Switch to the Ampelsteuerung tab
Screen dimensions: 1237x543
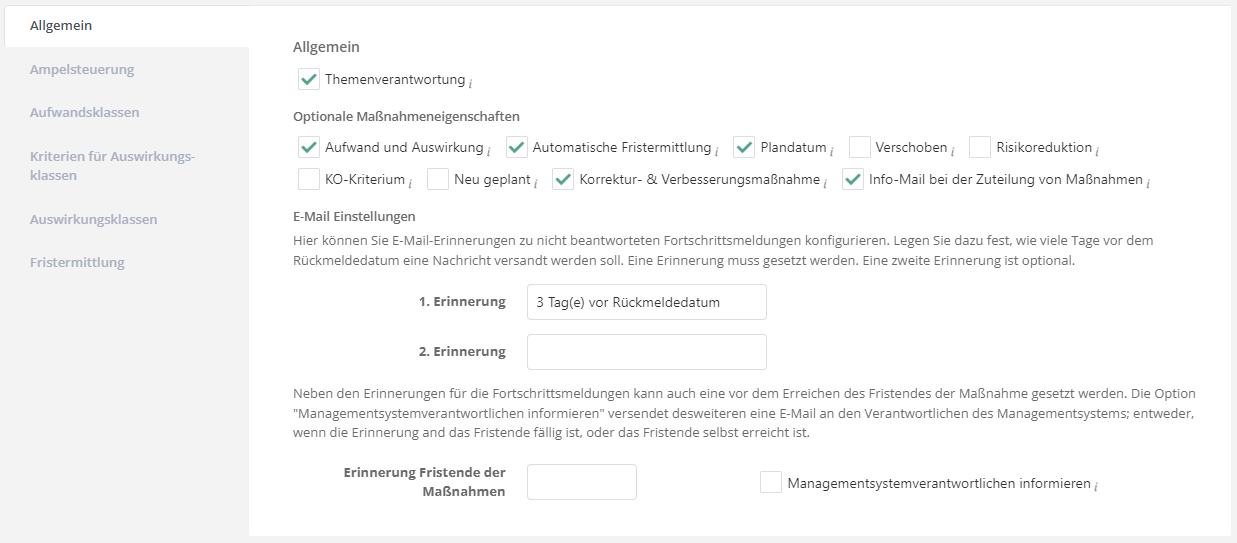82,69
